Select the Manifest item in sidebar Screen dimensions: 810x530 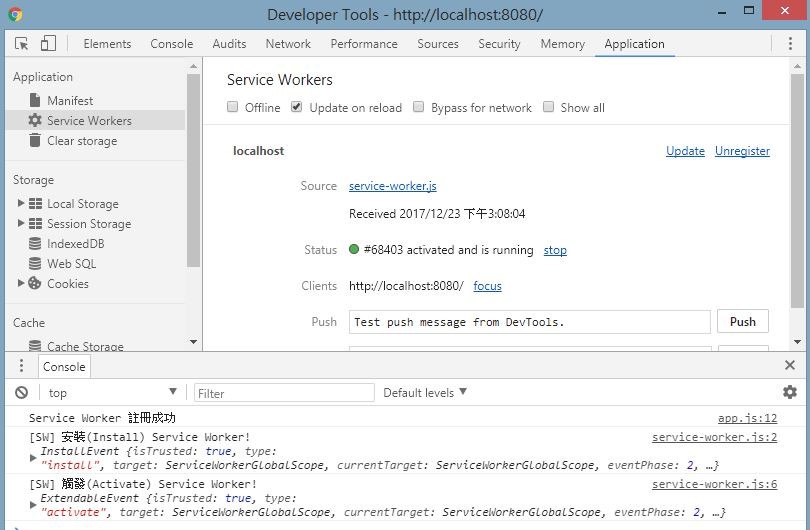[x=70, y=101]
